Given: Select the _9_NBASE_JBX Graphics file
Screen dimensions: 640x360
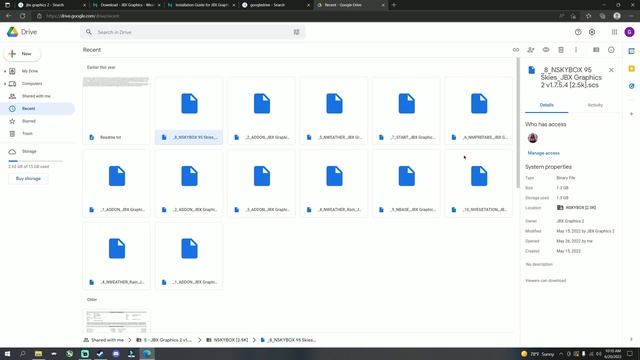Looking at the screenshot, I should tap(407, 183).
